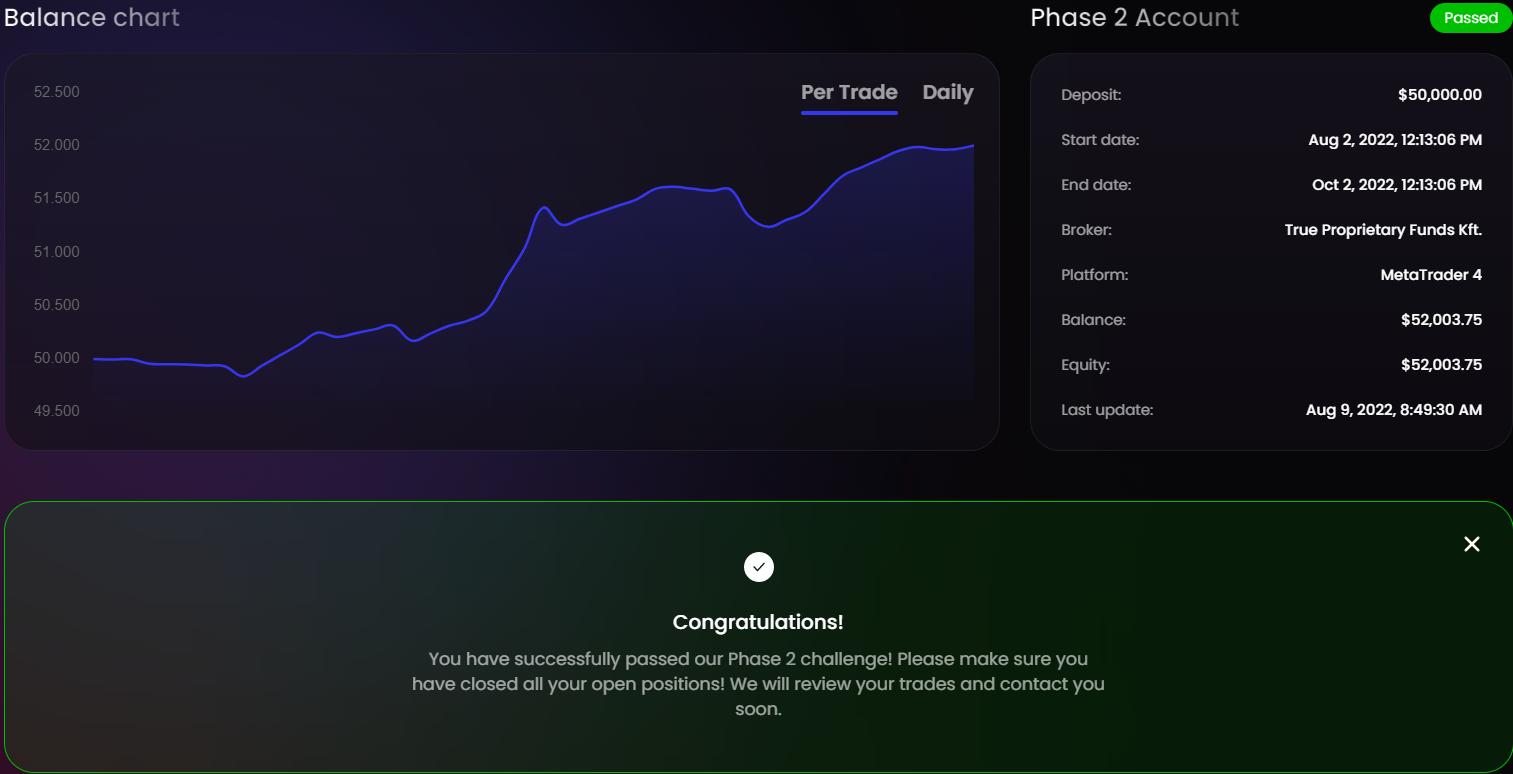
Task: Switch to the Daily chart tab
Action: click(x=947, y=93)
